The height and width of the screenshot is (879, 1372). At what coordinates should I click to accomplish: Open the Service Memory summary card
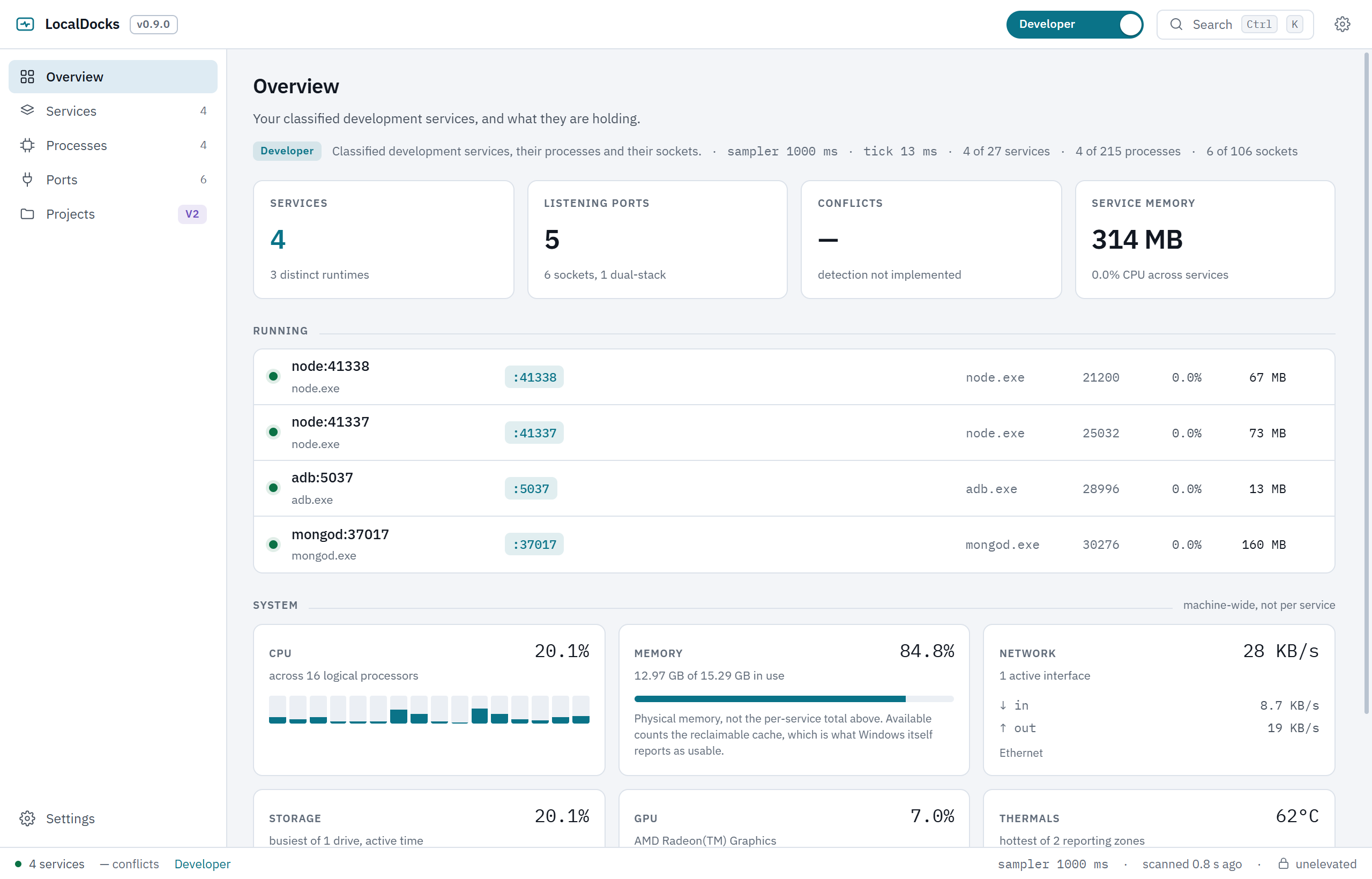pos(1205,239)
